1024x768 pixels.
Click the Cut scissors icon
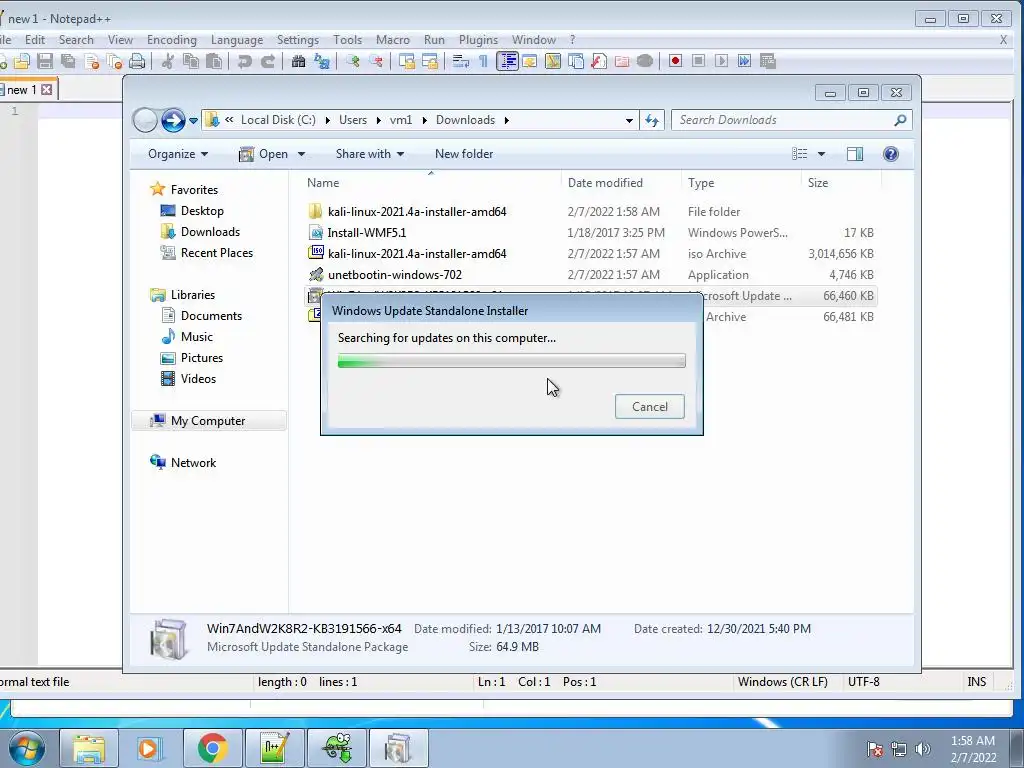167,61
